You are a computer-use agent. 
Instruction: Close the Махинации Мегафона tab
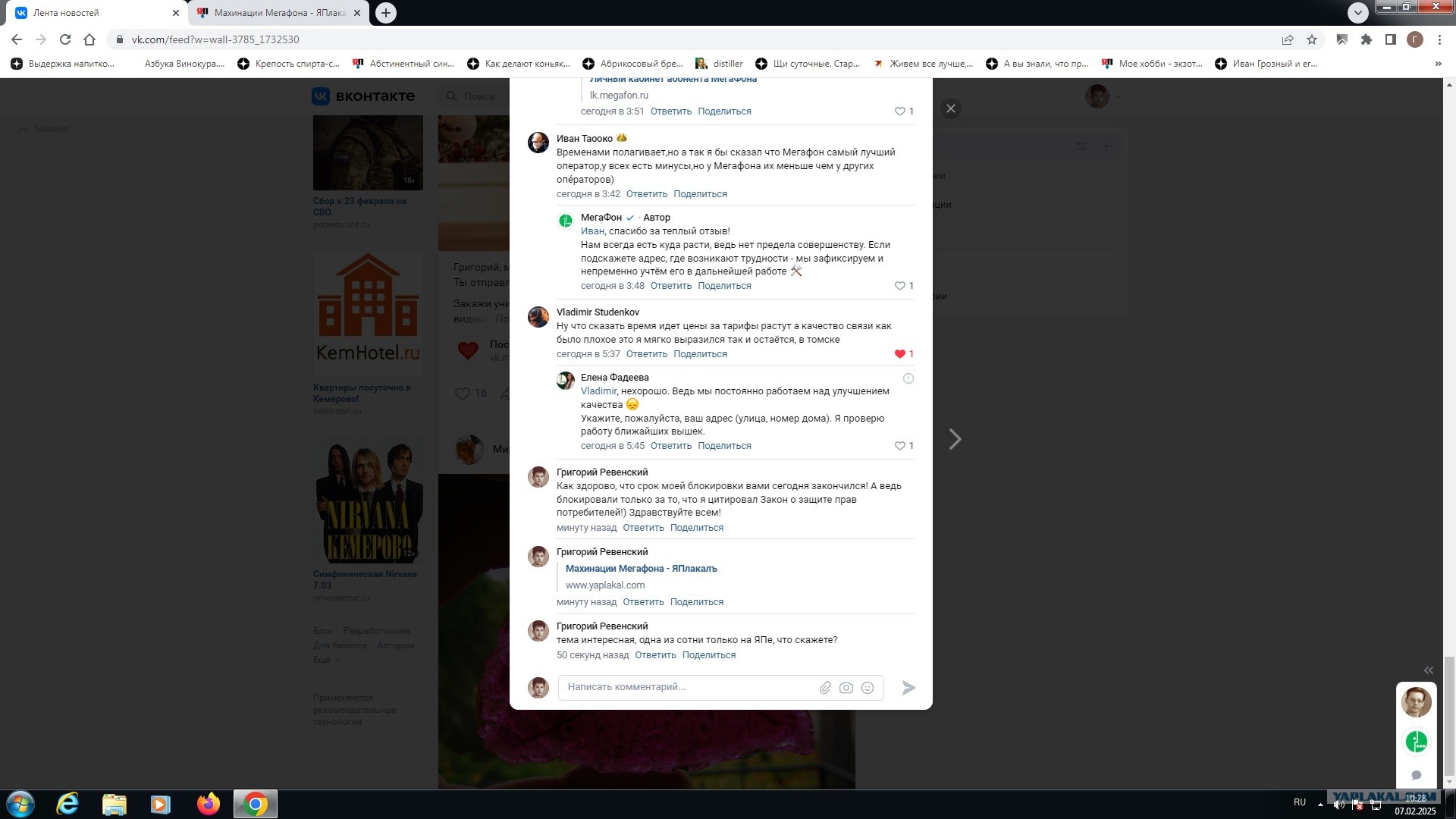tap(357, 13)
